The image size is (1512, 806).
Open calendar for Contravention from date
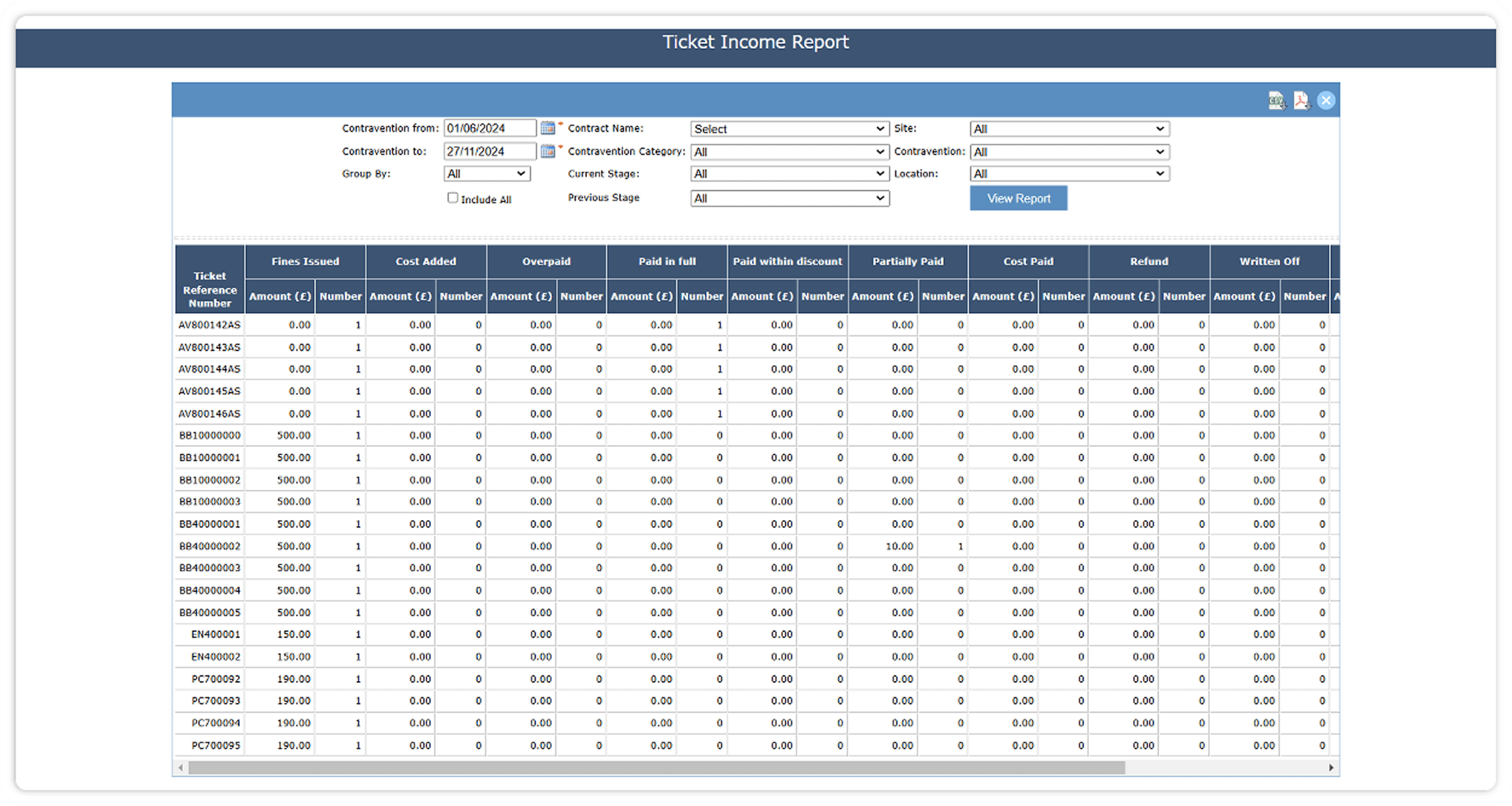click(x=547, y=128)
